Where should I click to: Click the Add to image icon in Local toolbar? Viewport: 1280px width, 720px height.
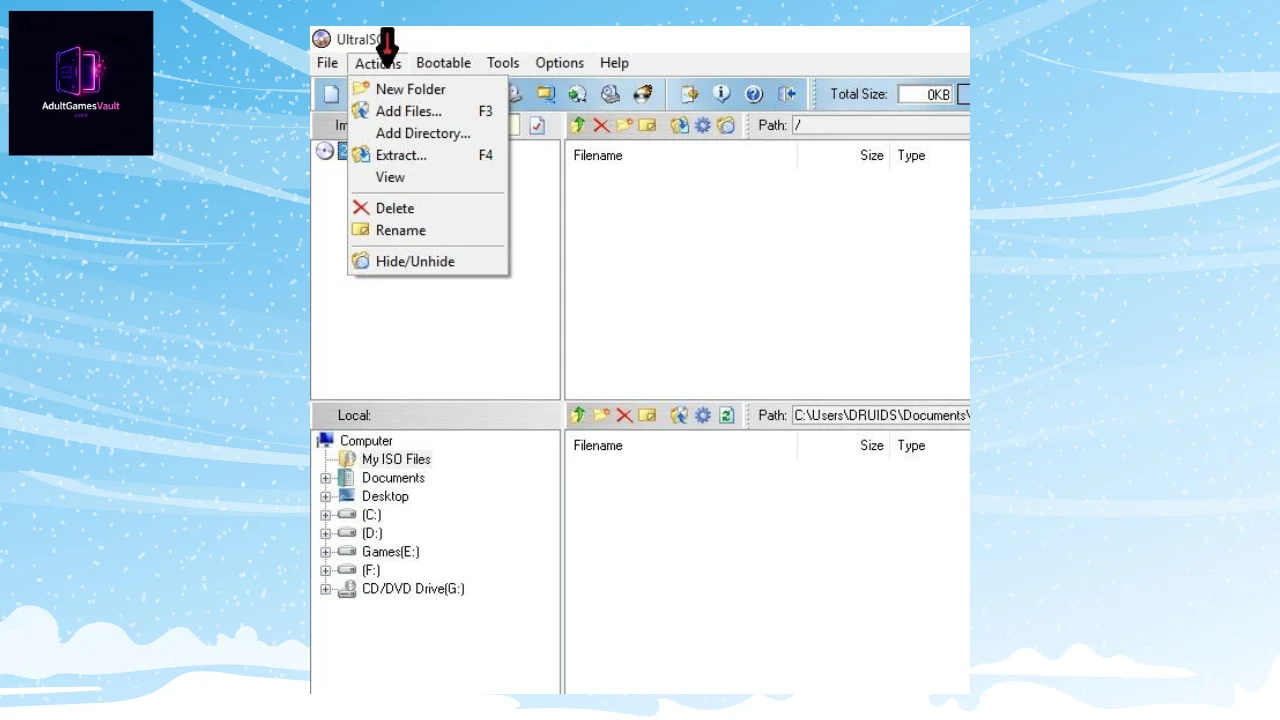pyautogui.click(x=680, y=415)
